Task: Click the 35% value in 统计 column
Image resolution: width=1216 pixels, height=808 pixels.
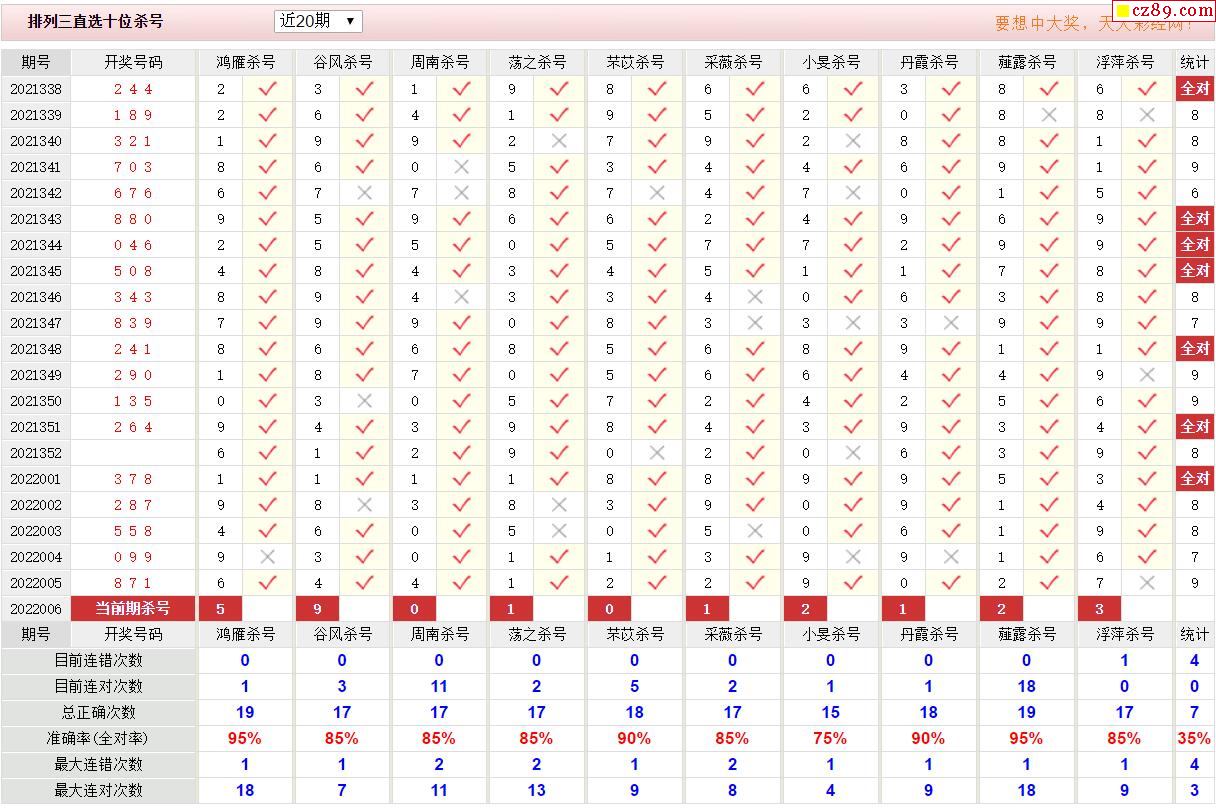Action: (1194, 738)
